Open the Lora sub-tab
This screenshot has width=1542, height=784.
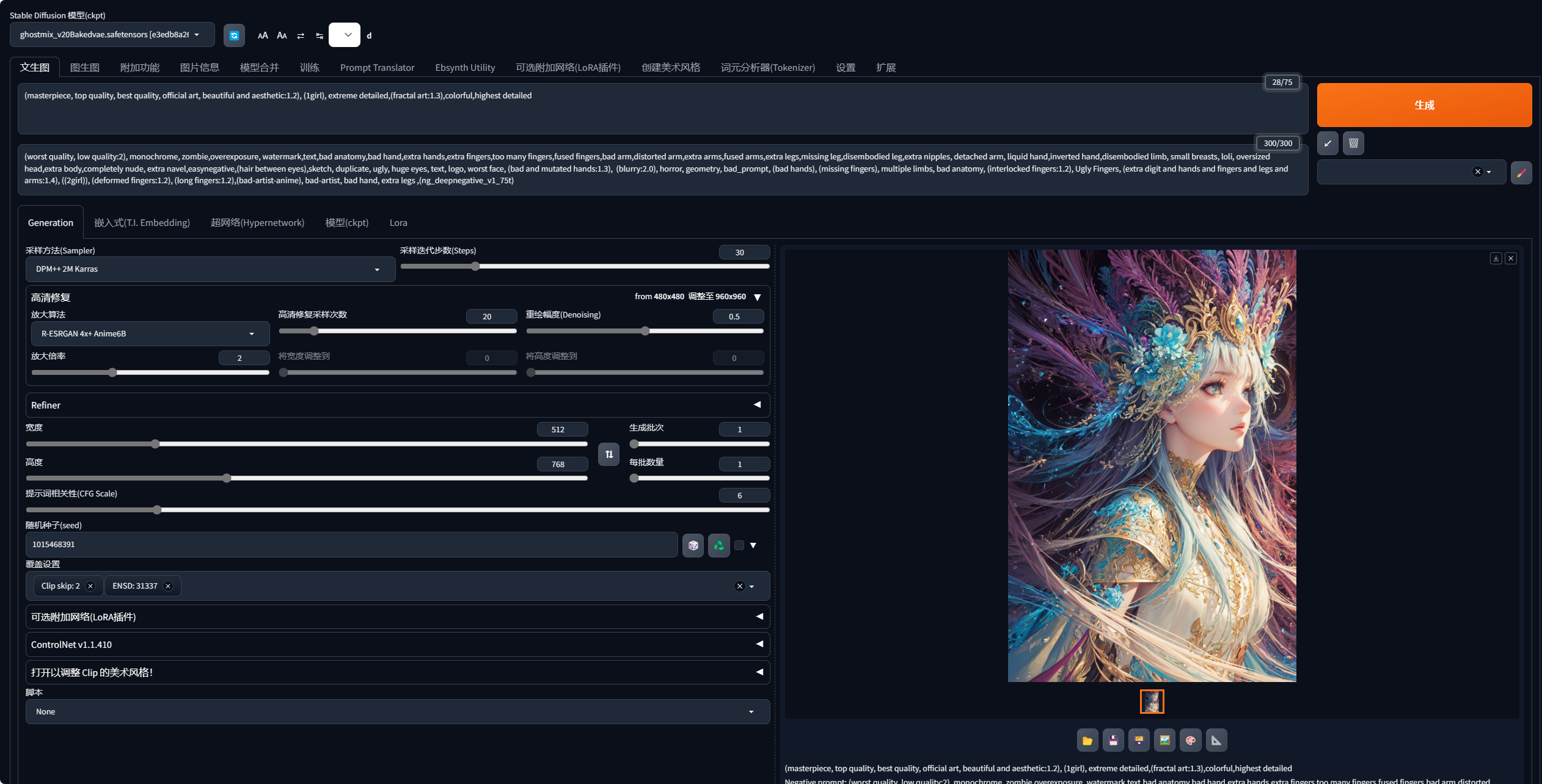398,223
